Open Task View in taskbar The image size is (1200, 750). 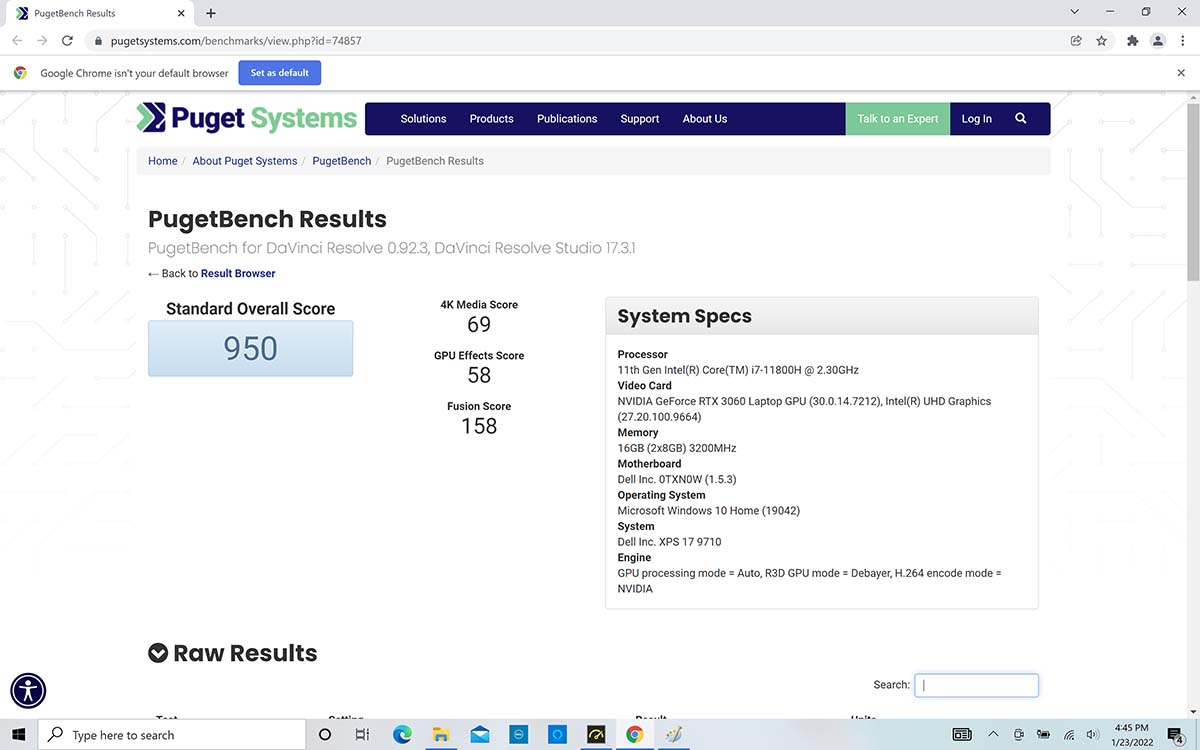pyautogui.click(x=363, y=734)
